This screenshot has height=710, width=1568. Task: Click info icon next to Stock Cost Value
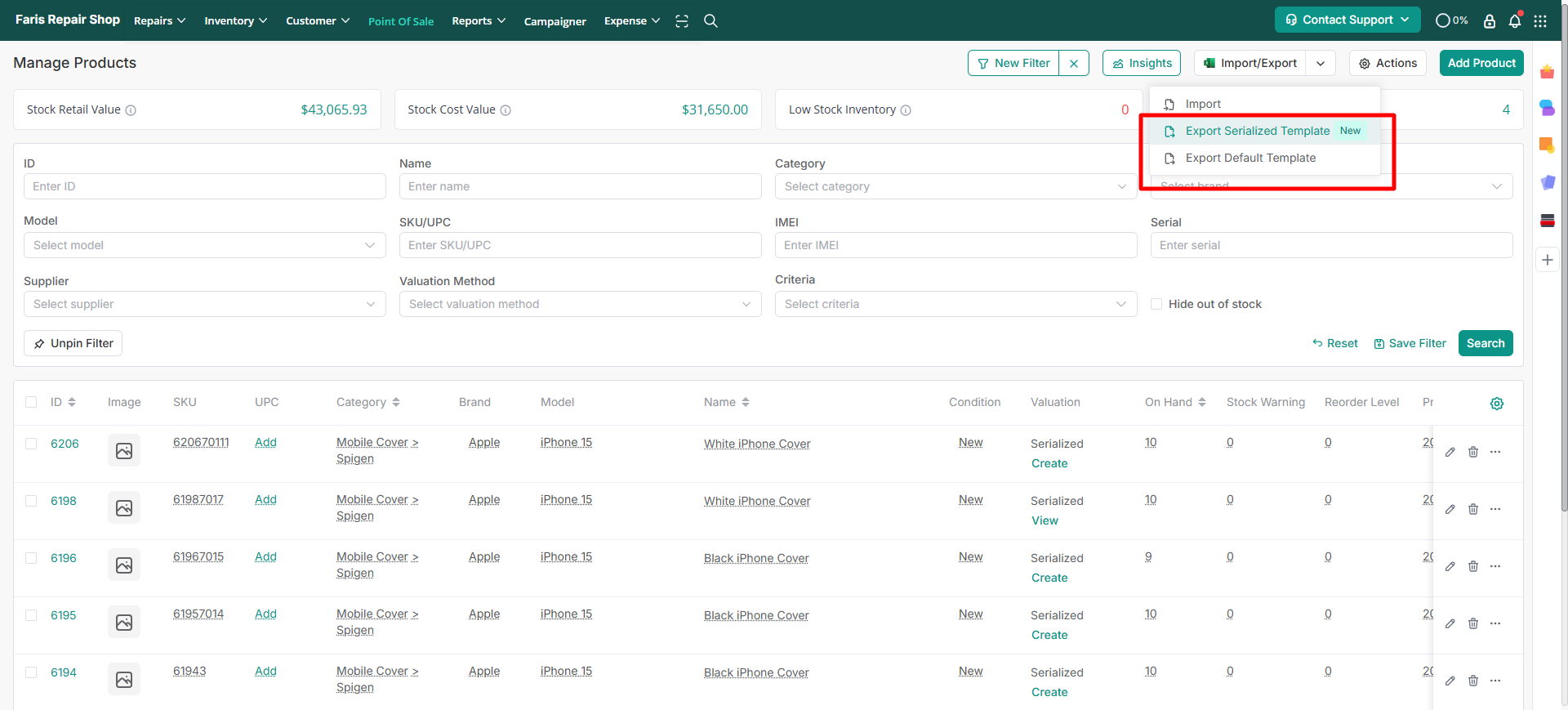point(506,110)
